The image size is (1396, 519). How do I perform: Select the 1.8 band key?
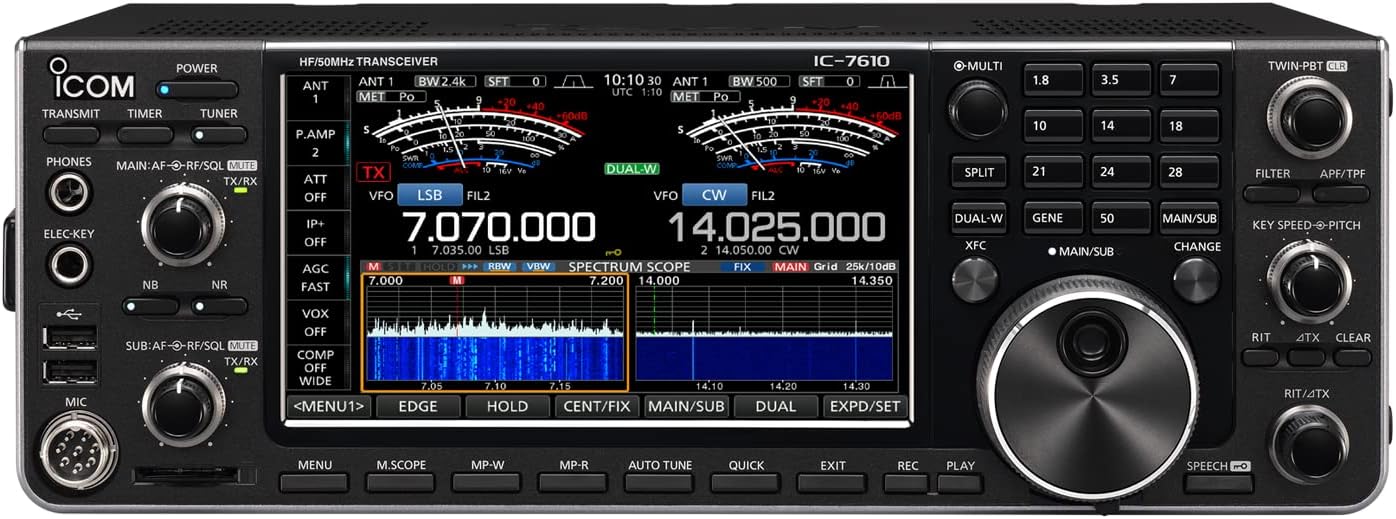(1053, 80)
